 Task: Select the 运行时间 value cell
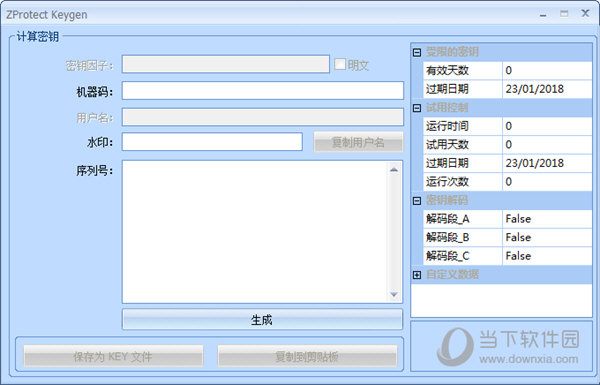[x=547, y=126]
